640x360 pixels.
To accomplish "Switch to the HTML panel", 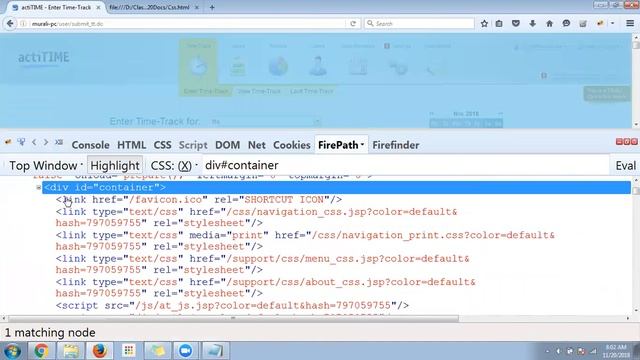I will click(131, 145).
